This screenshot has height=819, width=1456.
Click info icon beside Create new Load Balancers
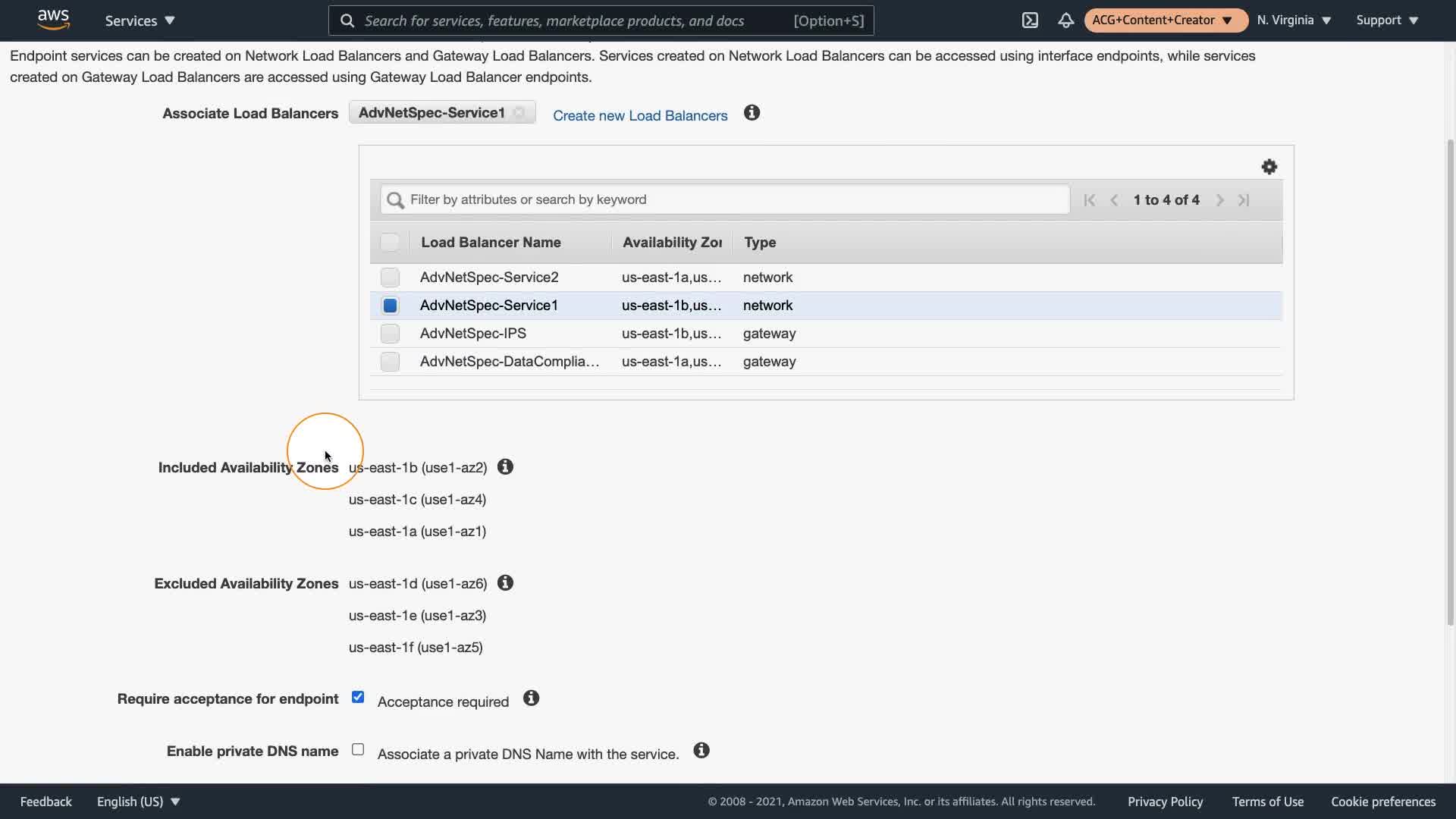[x=752, y=113]
